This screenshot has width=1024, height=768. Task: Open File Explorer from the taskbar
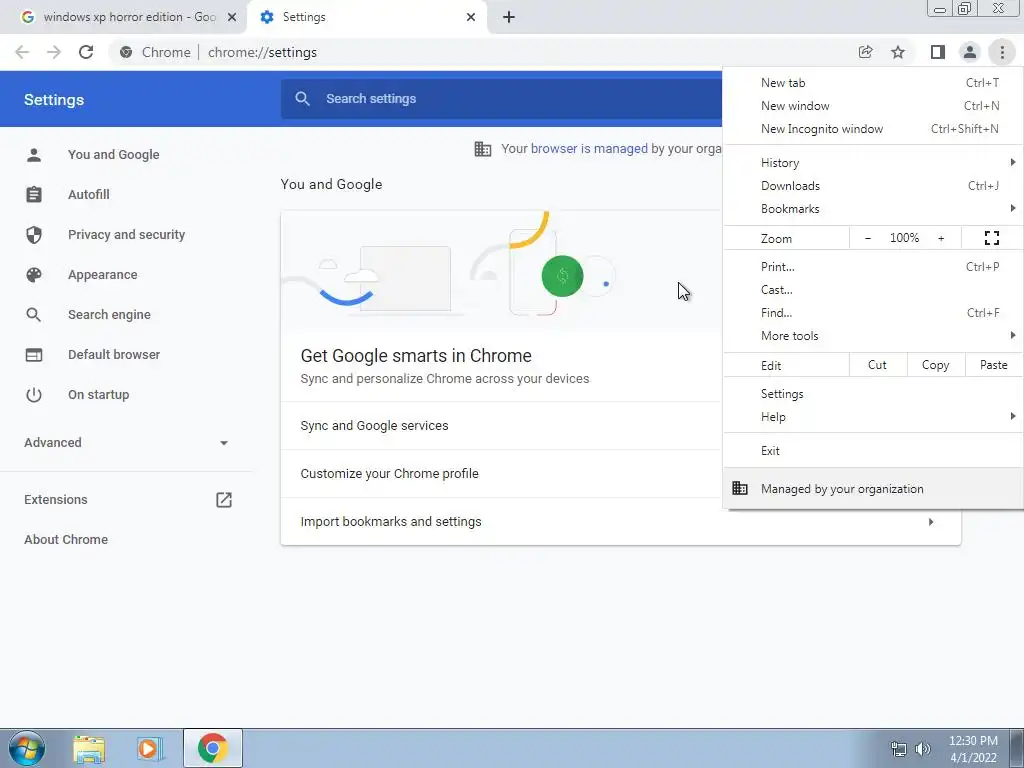[x=89, y=749]
